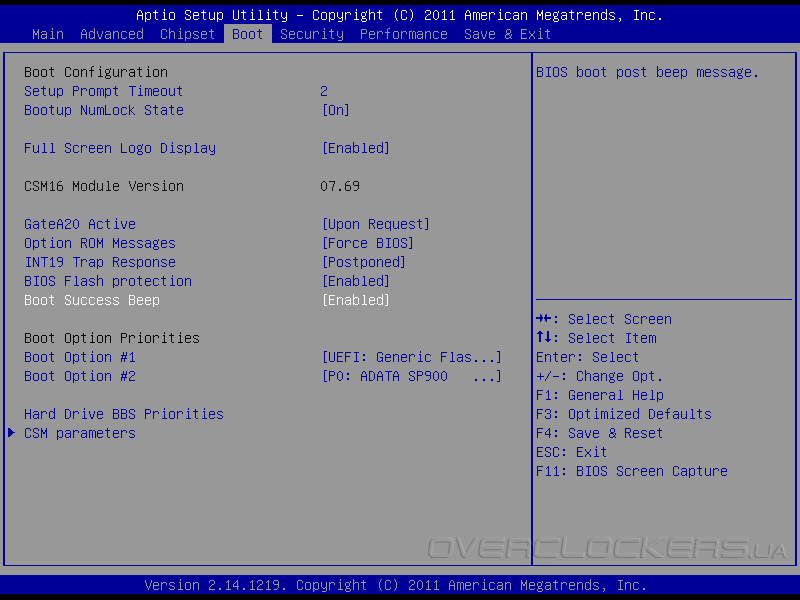This screenshot has width=800, height=600.
Task: Go to the Security tab
Action: (312, 34)
